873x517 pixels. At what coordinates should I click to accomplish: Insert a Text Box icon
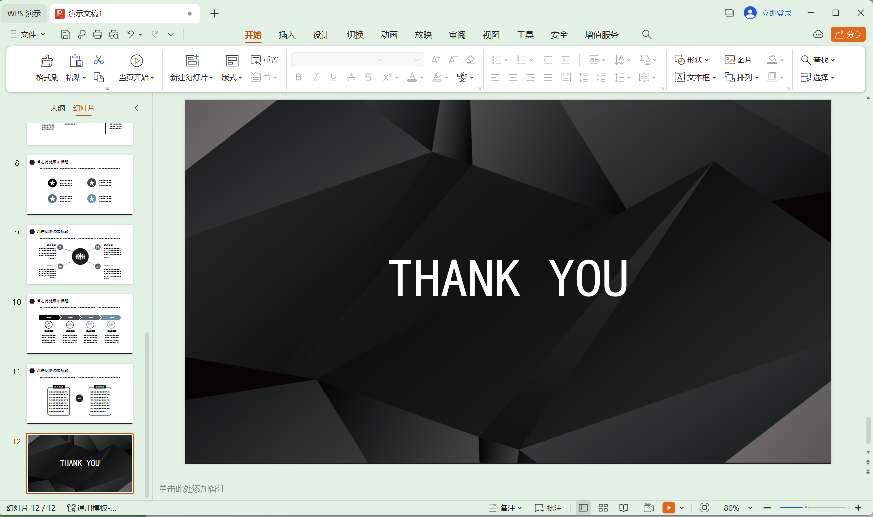[x=680, y=77]
